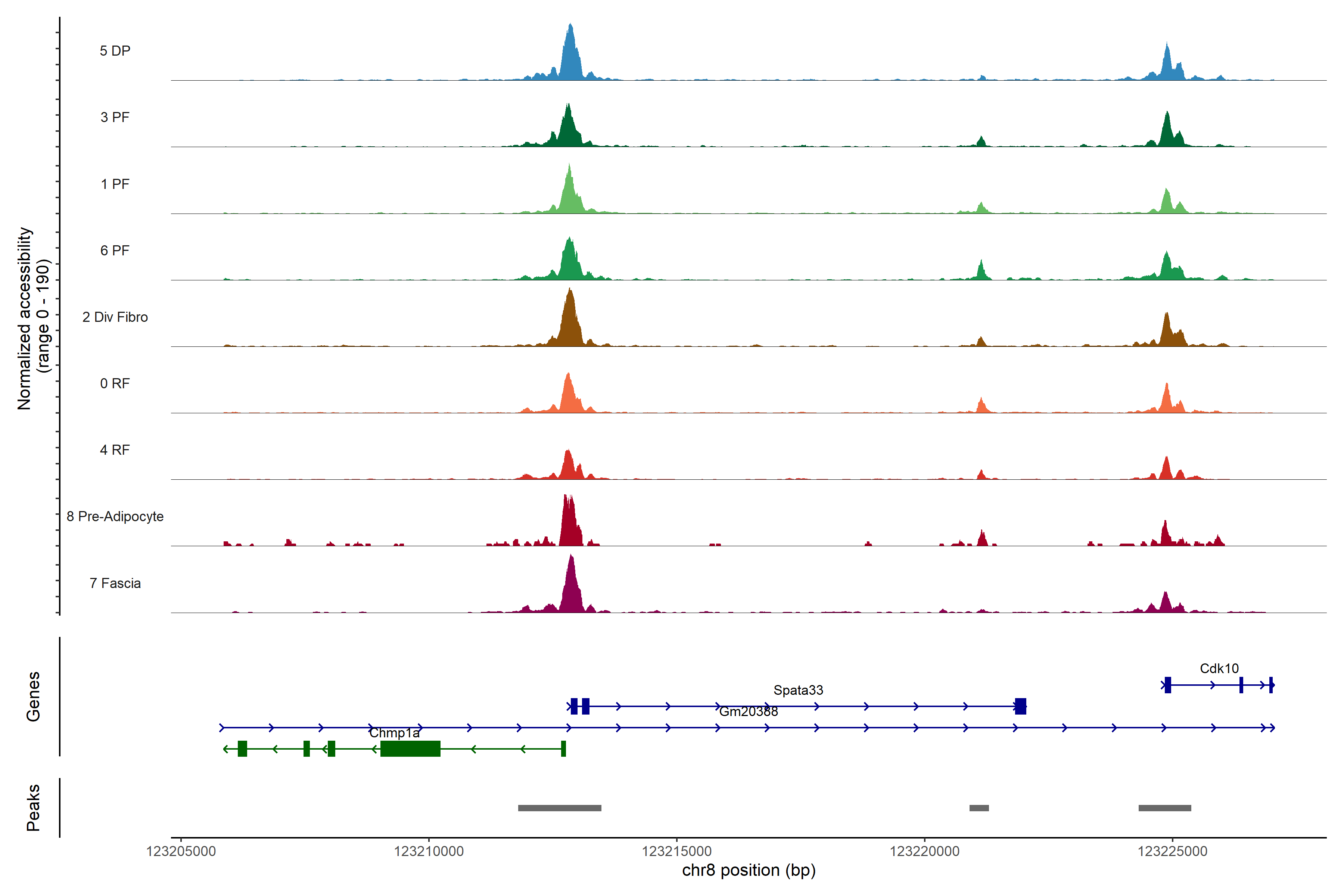Click the 5 DP track label
This screenshot has height=896, width=1344.
(115, 51)
